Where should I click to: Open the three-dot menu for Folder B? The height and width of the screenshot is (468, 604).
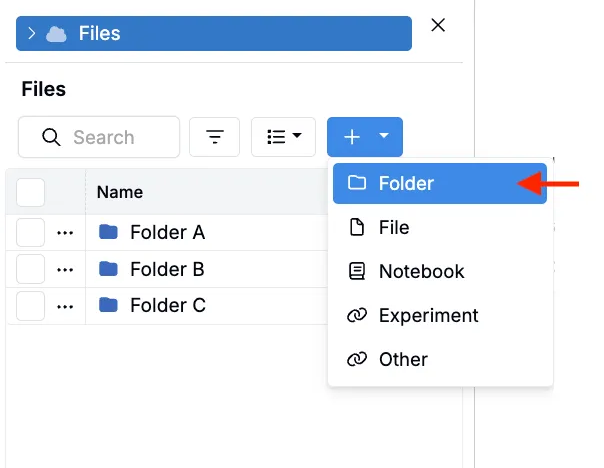(x=66, y=269)
